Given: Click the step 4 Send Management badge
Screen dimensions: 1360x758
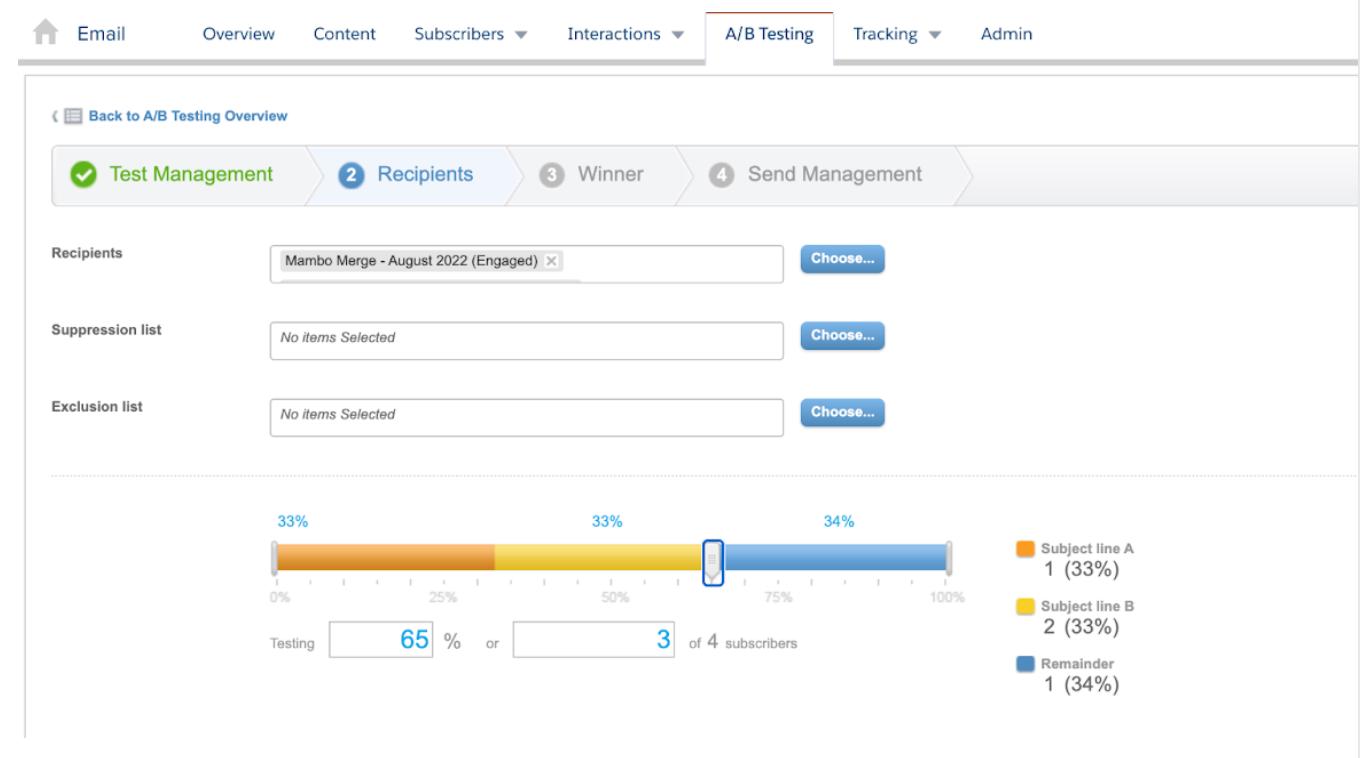Looking at the screenshot, I should pos(717,174).
